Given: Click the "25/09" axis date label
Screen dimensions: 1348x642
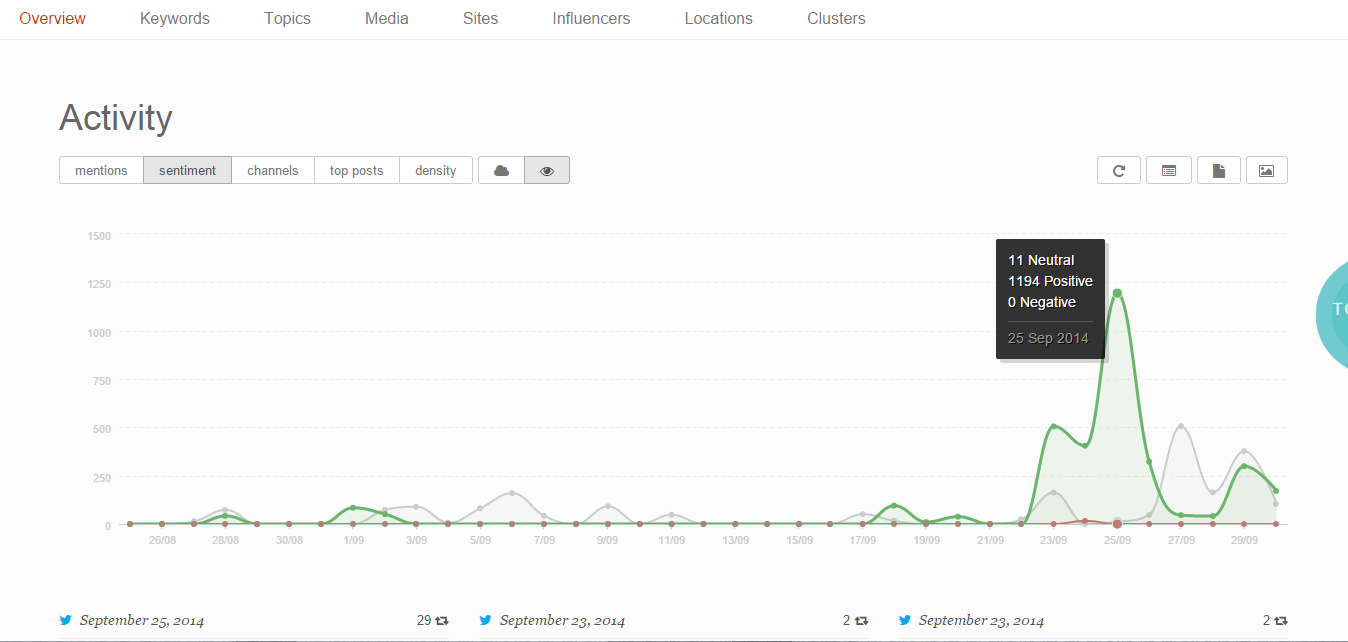Looking at the screenshot, I should (x=1117, y=540).
